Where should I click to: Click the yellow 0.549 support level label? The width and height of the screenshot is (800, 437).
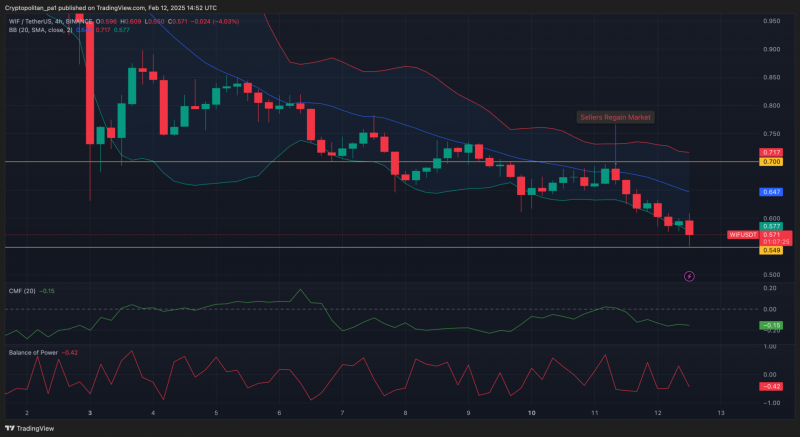[x=771, y=250]
